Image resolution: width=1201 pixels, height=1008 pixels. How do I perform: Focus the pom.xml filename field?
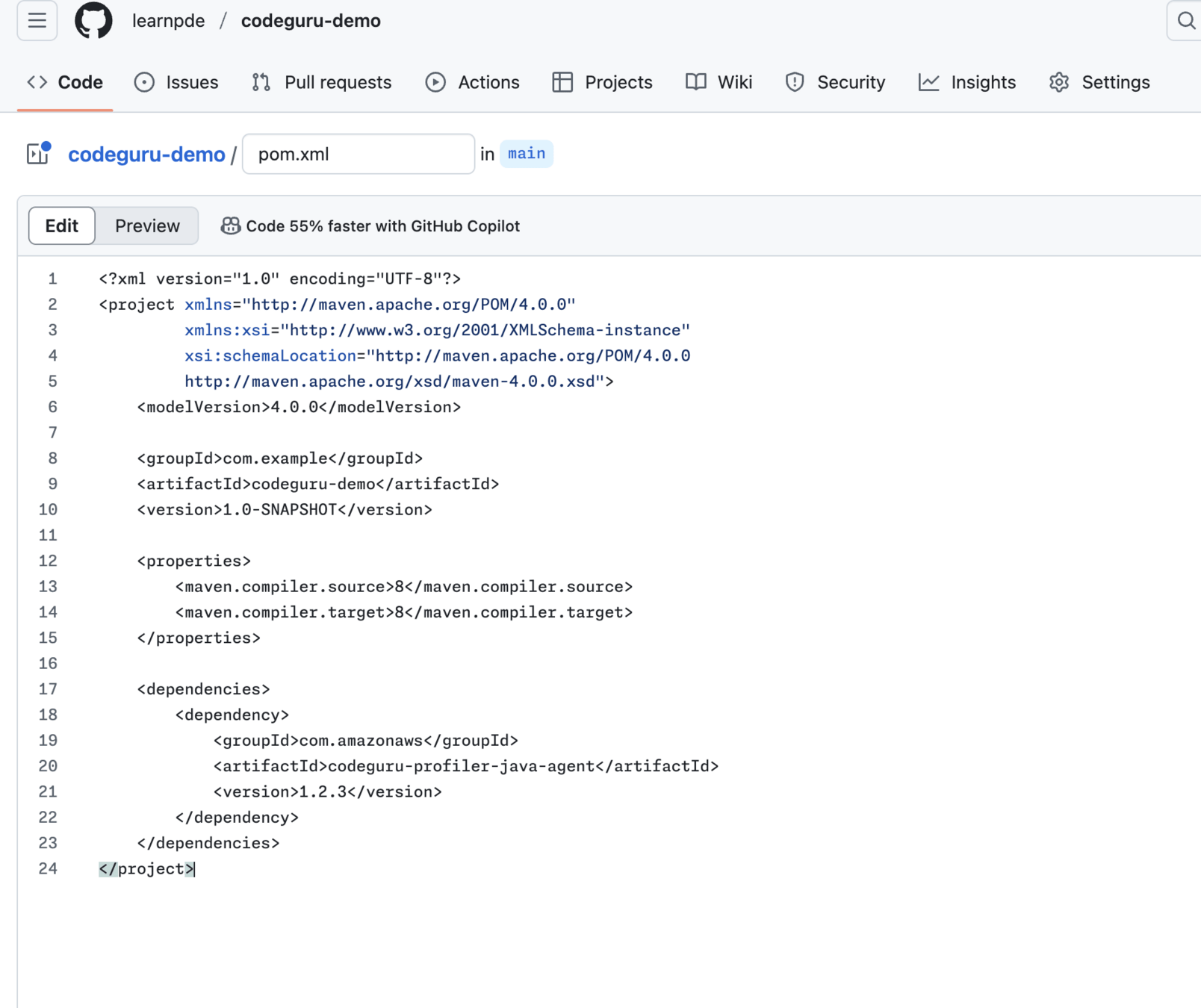(359, 154)
